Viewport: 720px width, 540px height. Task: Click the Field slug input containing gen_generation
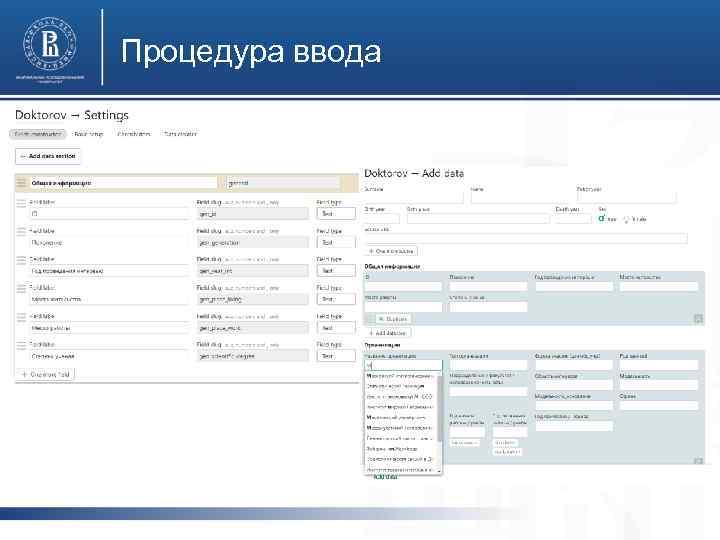click(253, 242)
